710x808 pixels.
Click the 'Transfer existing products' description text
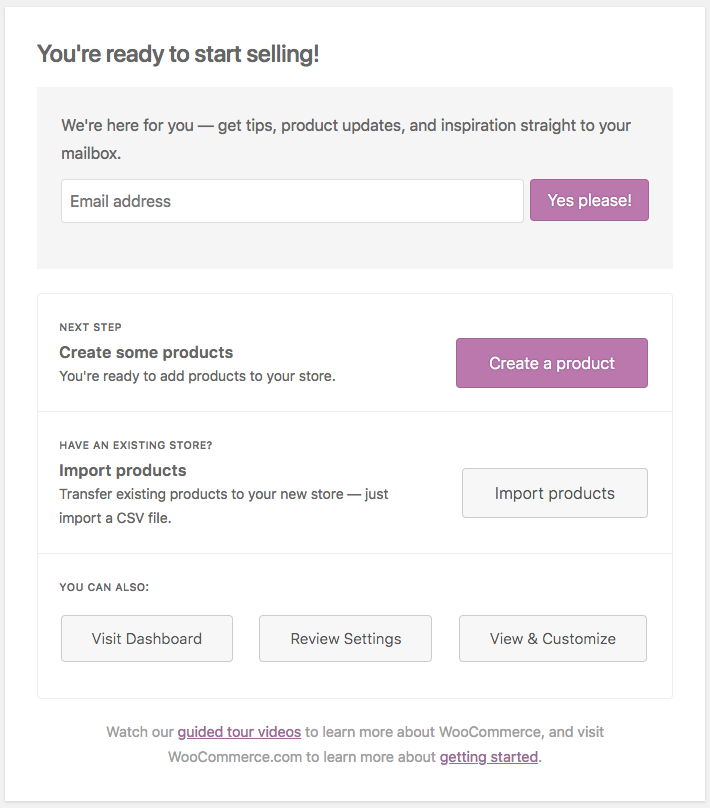tap(223, 495)
